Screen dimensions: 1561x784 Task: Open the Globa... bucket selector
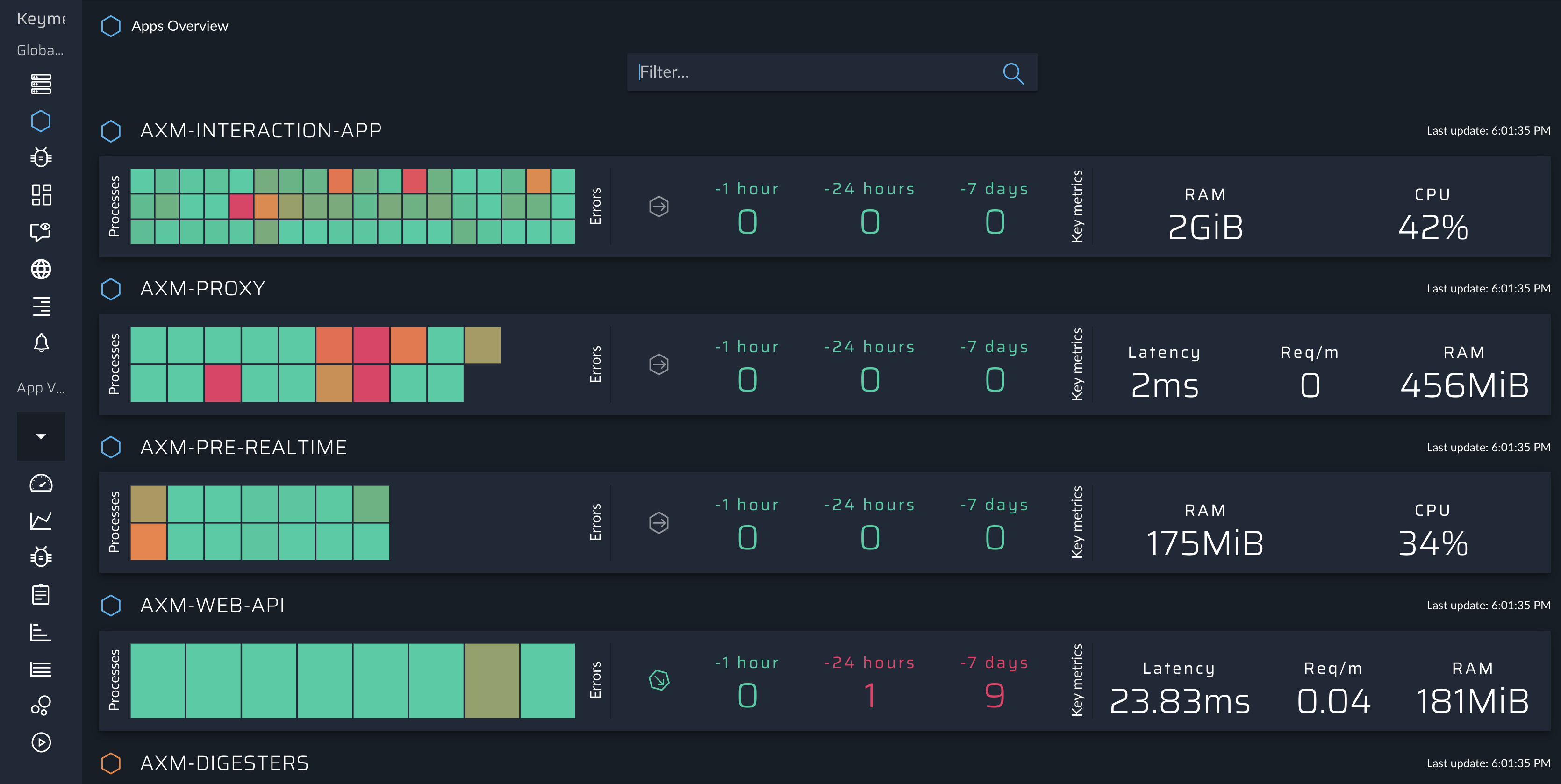40,50
